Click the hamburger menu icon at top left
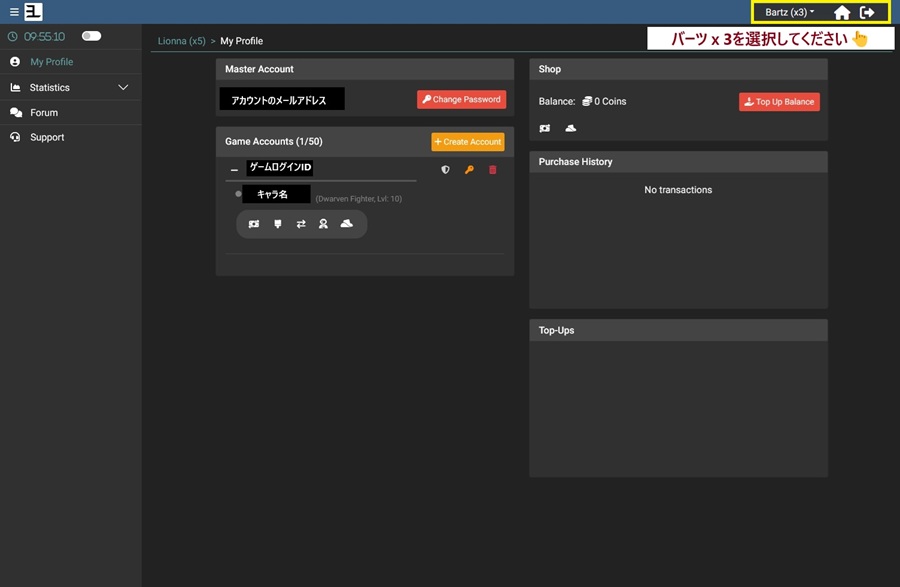Viewport: 900px width, 587px height. tap(14, 12)
